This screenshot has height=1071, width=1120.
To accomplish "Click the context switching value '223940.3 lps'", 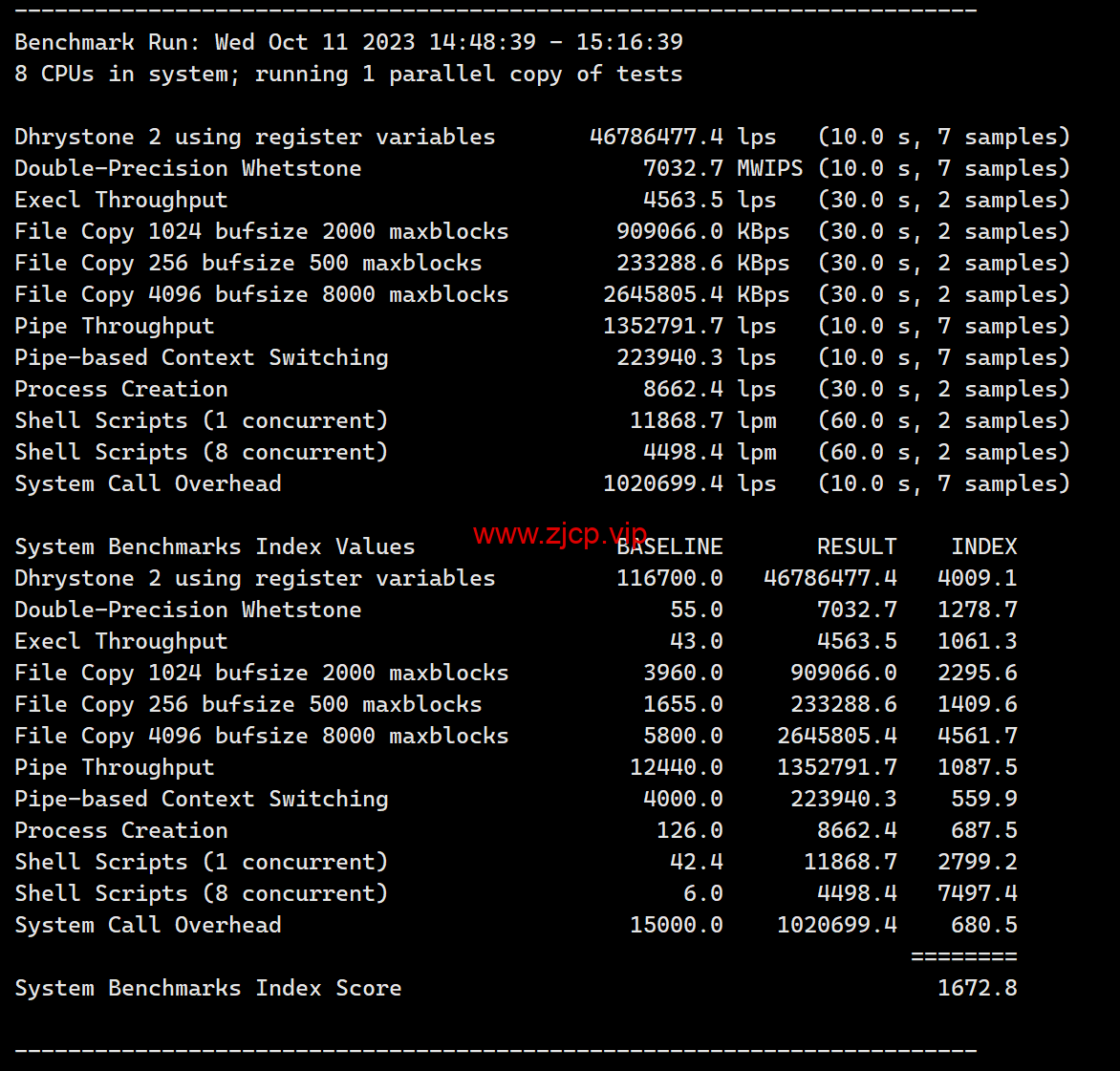I will (x=697, y=357).
